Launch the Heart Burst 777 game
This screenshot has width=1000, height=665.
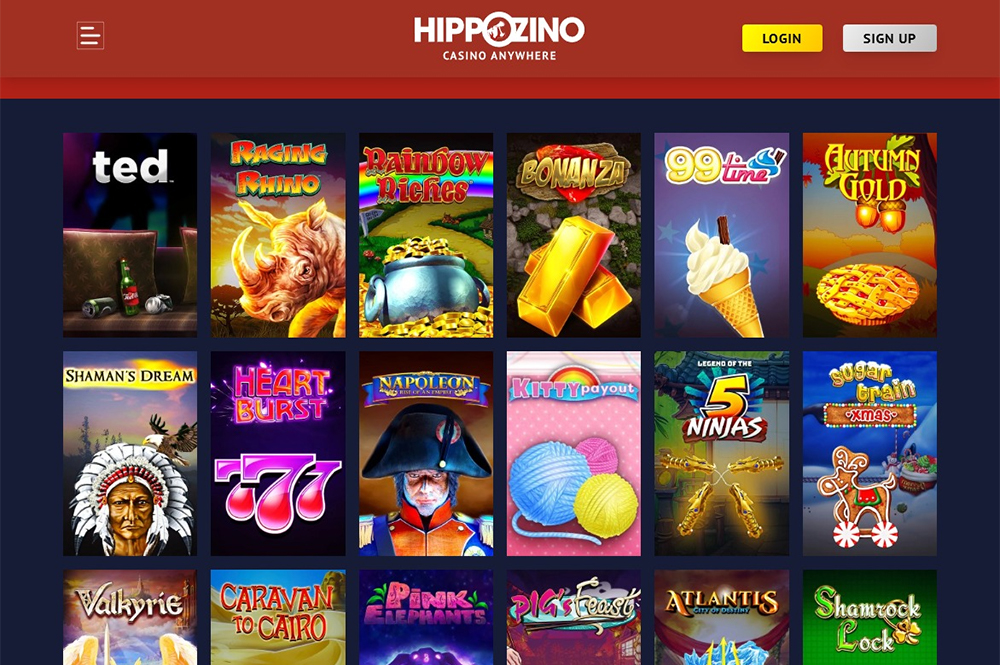[278, 453]
